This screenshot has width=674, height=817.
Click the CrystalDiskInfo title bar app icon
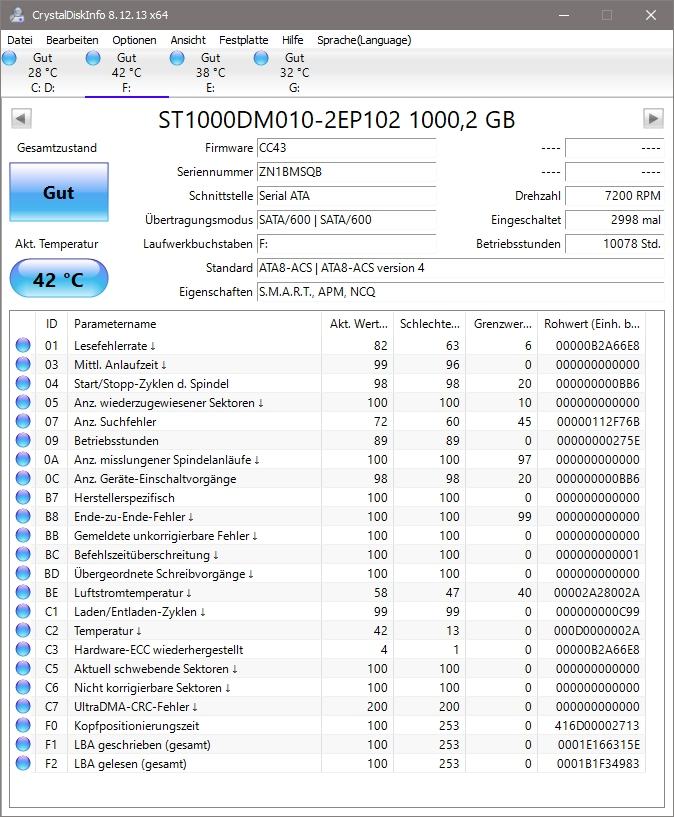click(17, 15)
